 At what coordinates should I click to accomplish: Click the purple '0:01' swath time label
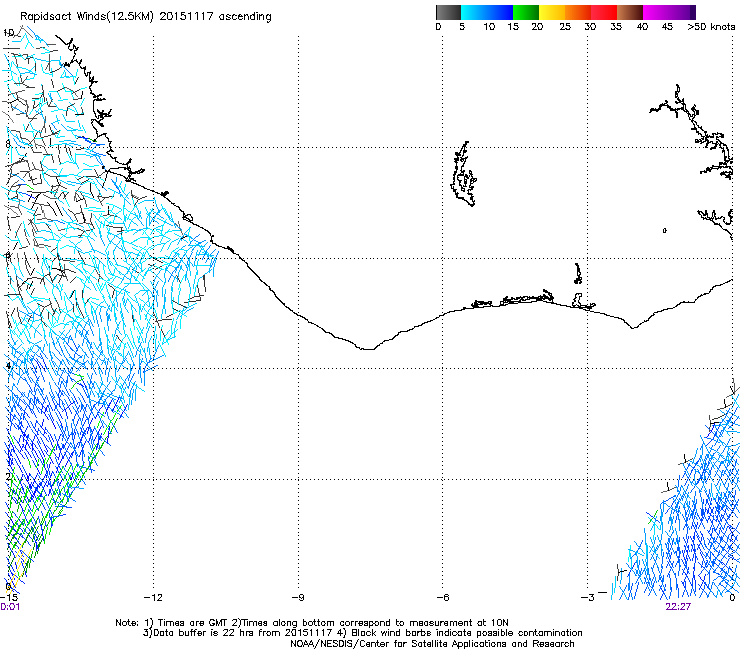[10, 607]
